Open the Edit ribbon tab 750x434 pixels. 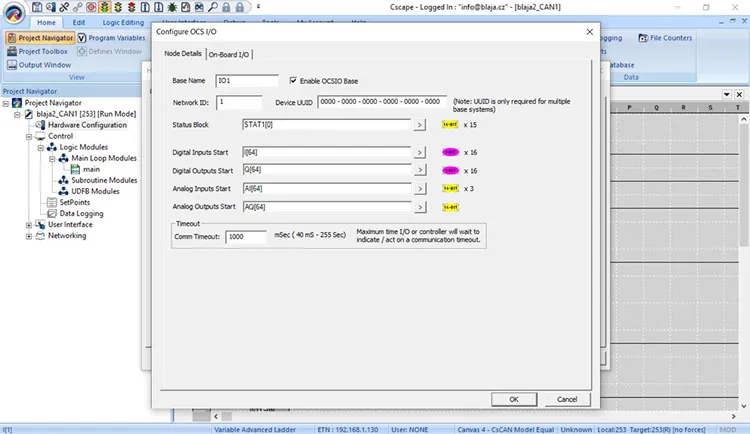79,22
